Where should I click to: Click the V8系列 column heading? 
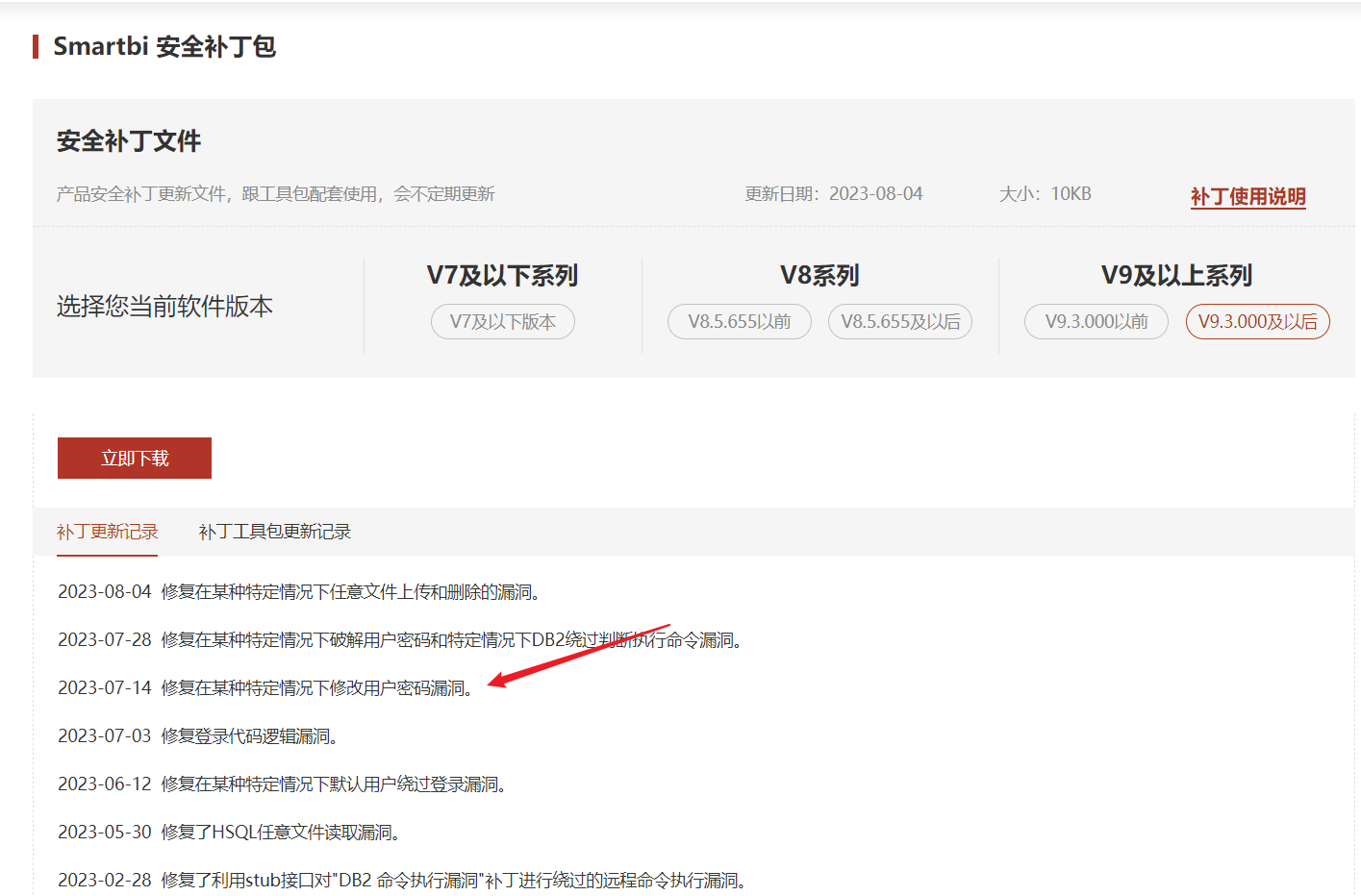(819, 276)
